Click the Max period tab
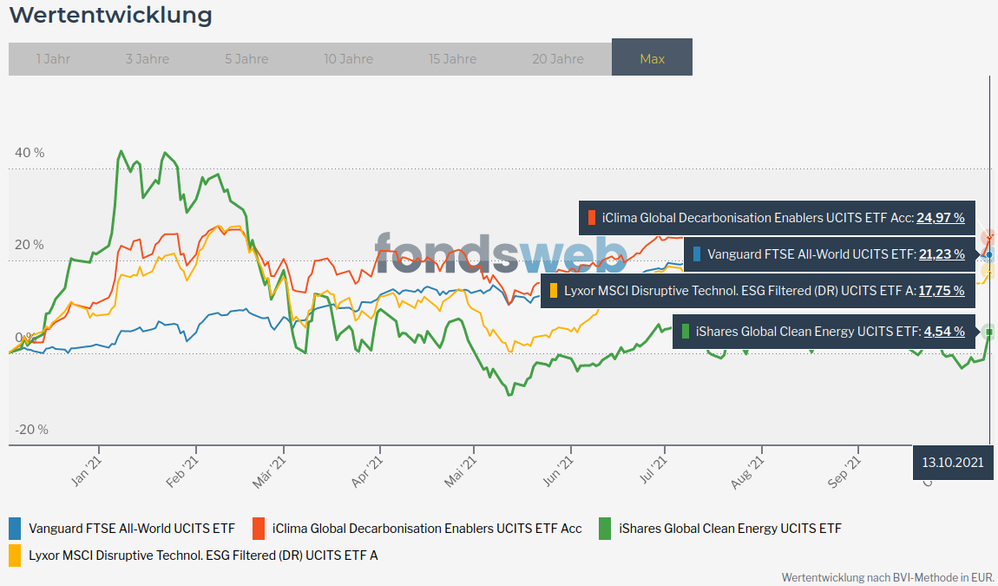Screen dimensions: 998x586 [652, 59]
